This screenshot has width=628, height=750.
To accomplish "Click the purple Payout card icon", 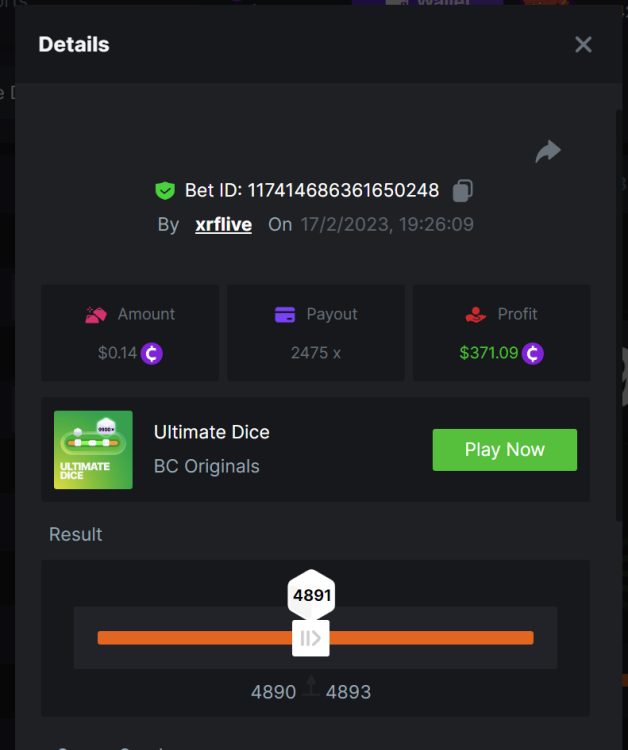I will pyautogui.click(x=285, y=315).
